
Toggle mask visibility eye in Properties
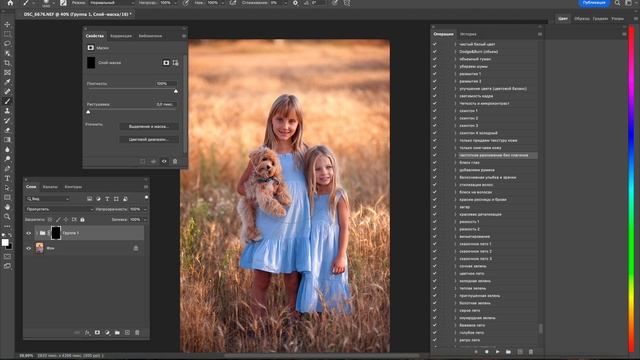point(164,162)
